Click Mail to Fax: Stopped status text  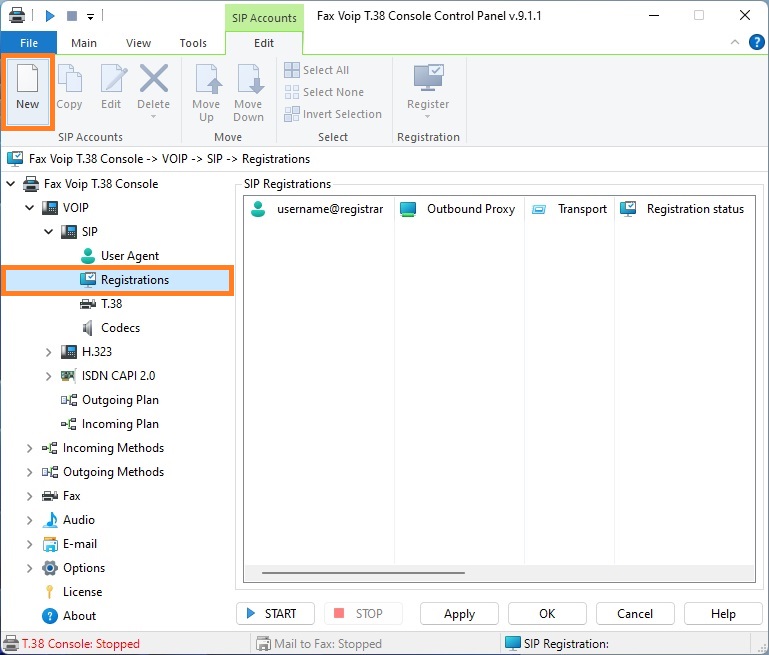coord(328,644)
